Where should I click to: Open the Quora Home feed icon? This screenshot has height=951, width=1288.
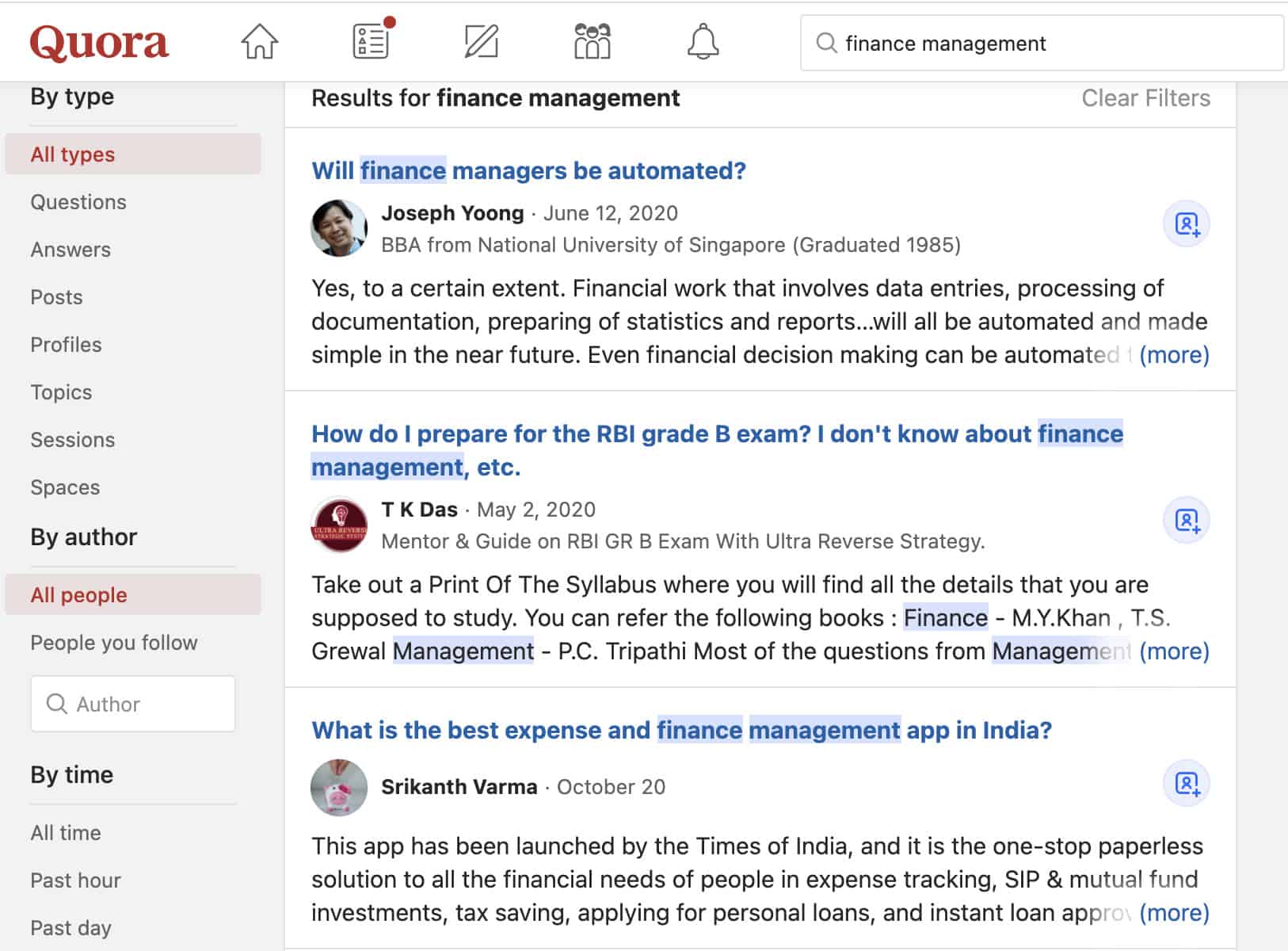coord(259,41)
